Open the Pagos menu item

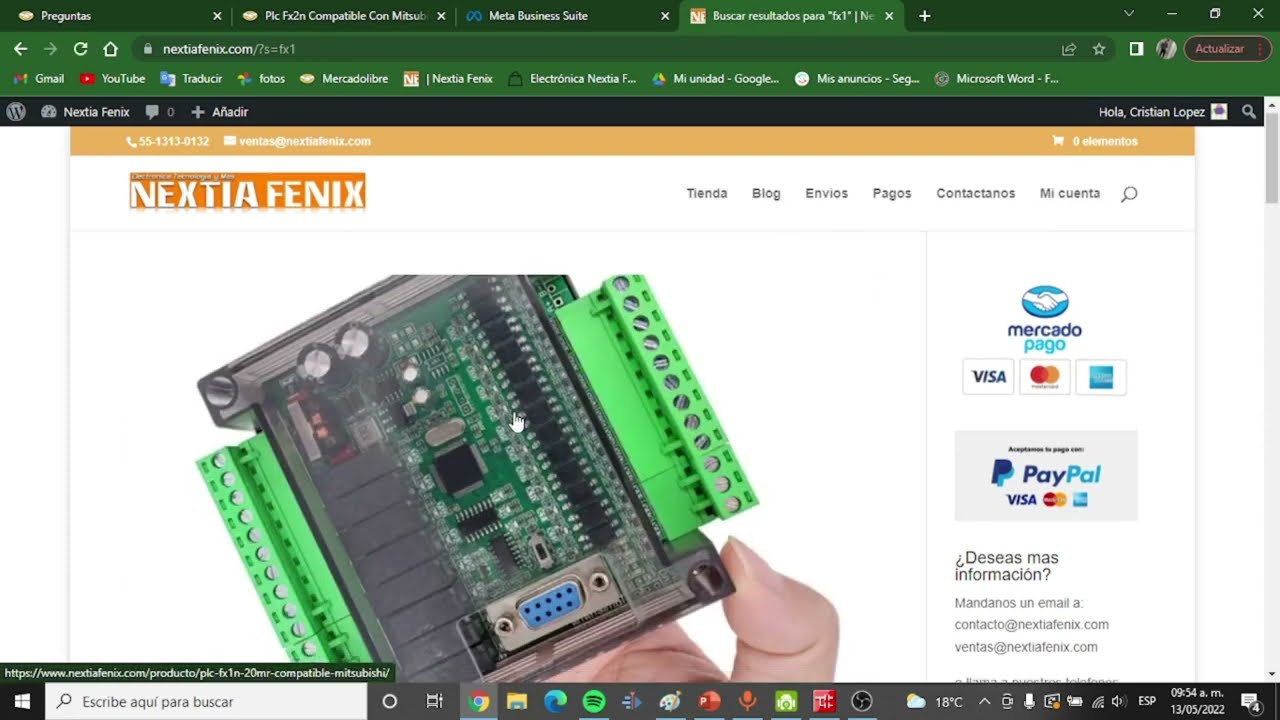[x=892, y=193]
